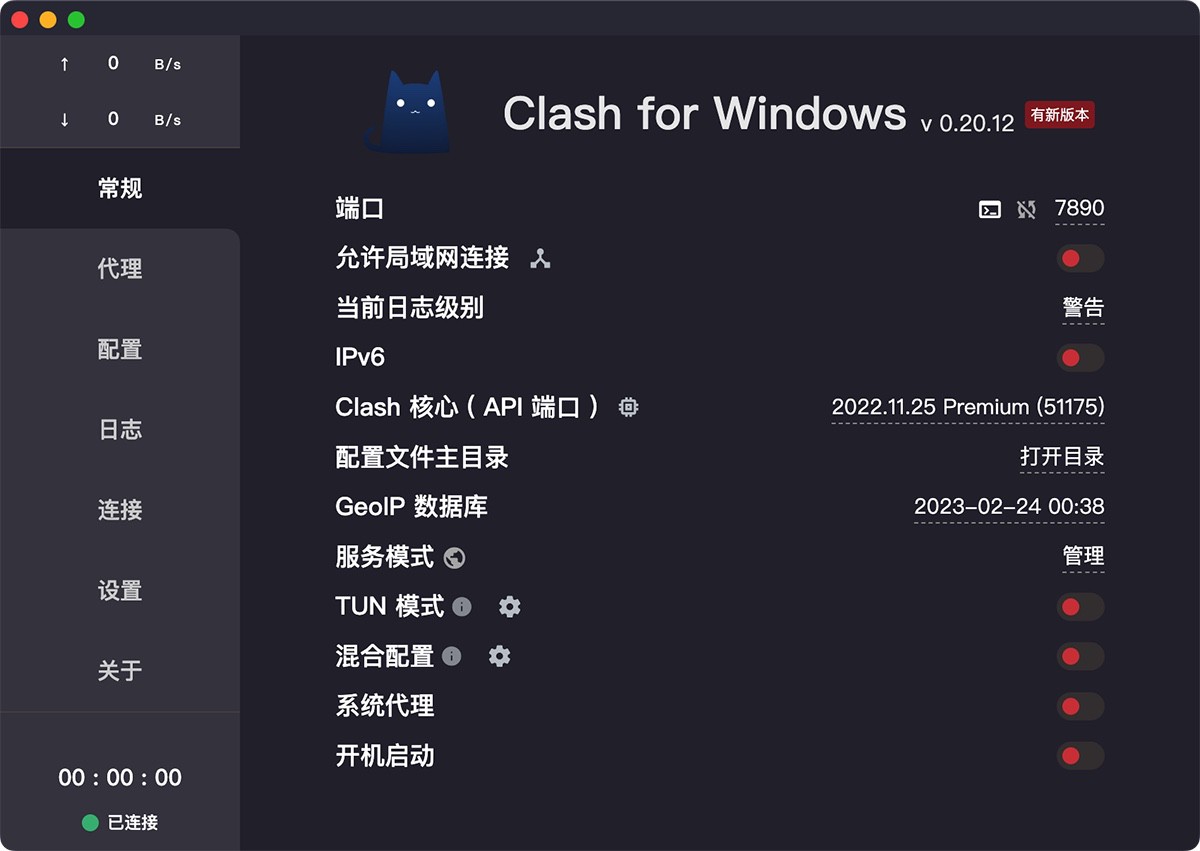
Task: Enable the 系统代理 toggle
Action: pos(1080,706)
